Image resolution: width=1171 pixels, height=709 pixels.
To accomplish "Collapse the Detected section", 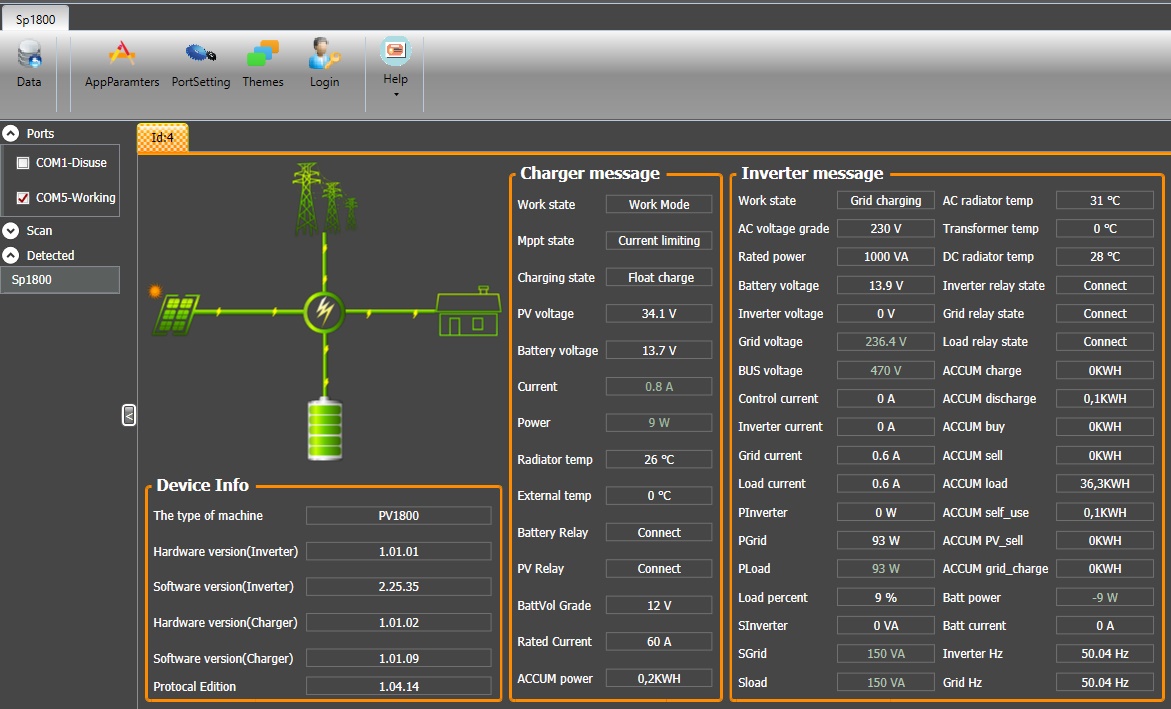I will tap(11, 255).
